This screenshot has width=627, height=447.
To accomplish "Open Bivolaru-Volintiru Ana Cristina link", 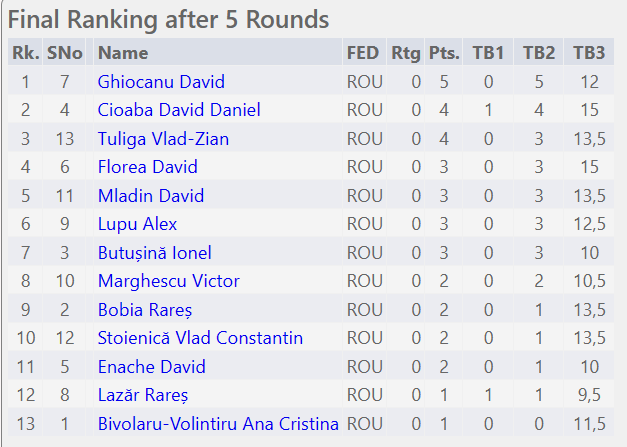I will pos(218,424).
